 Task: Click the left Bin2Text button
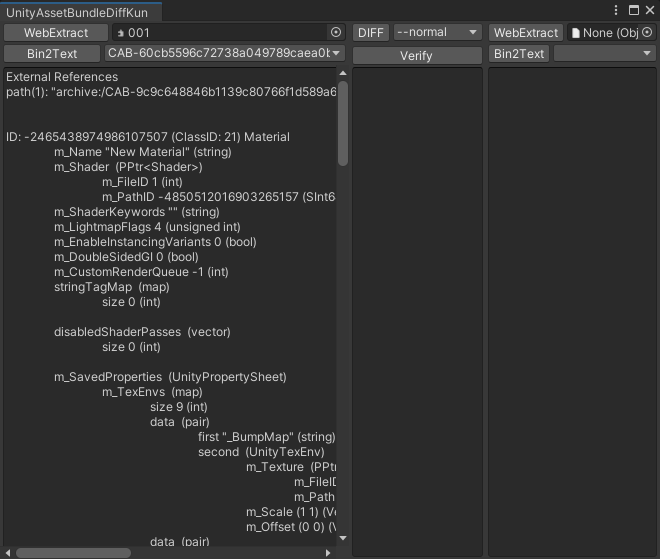(x=52, y=54)
